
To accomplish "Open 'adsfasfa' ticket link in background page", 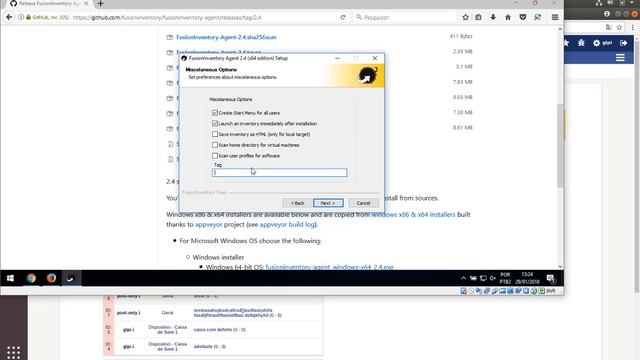I will [203, 347].
